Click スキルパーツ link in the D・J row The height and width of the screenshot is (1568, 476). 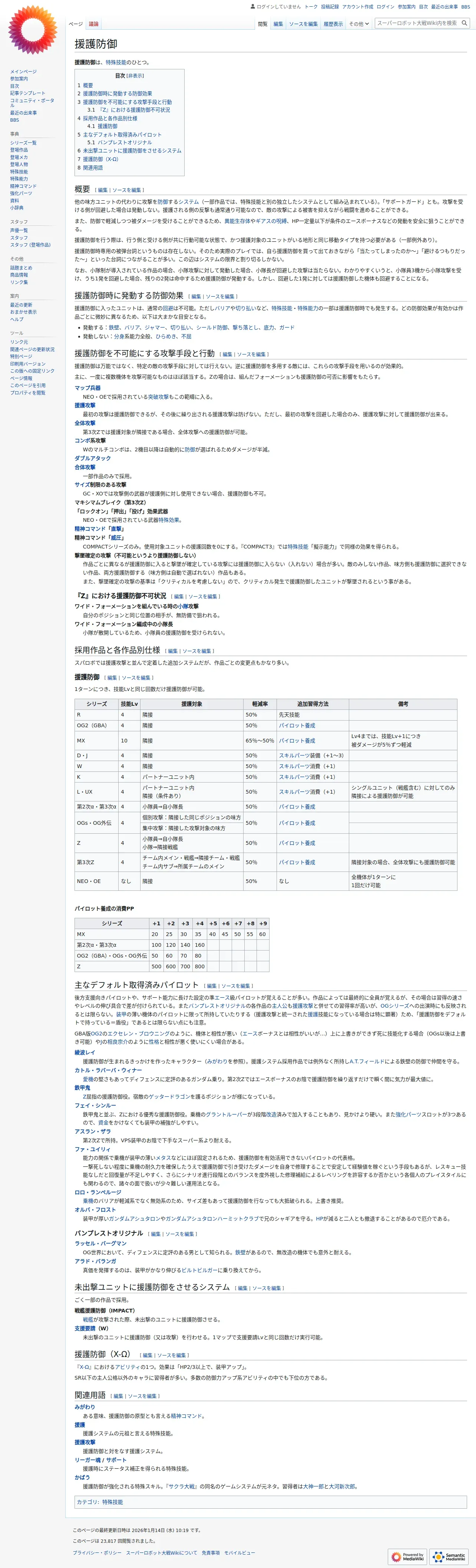click(x=295, y=755)
